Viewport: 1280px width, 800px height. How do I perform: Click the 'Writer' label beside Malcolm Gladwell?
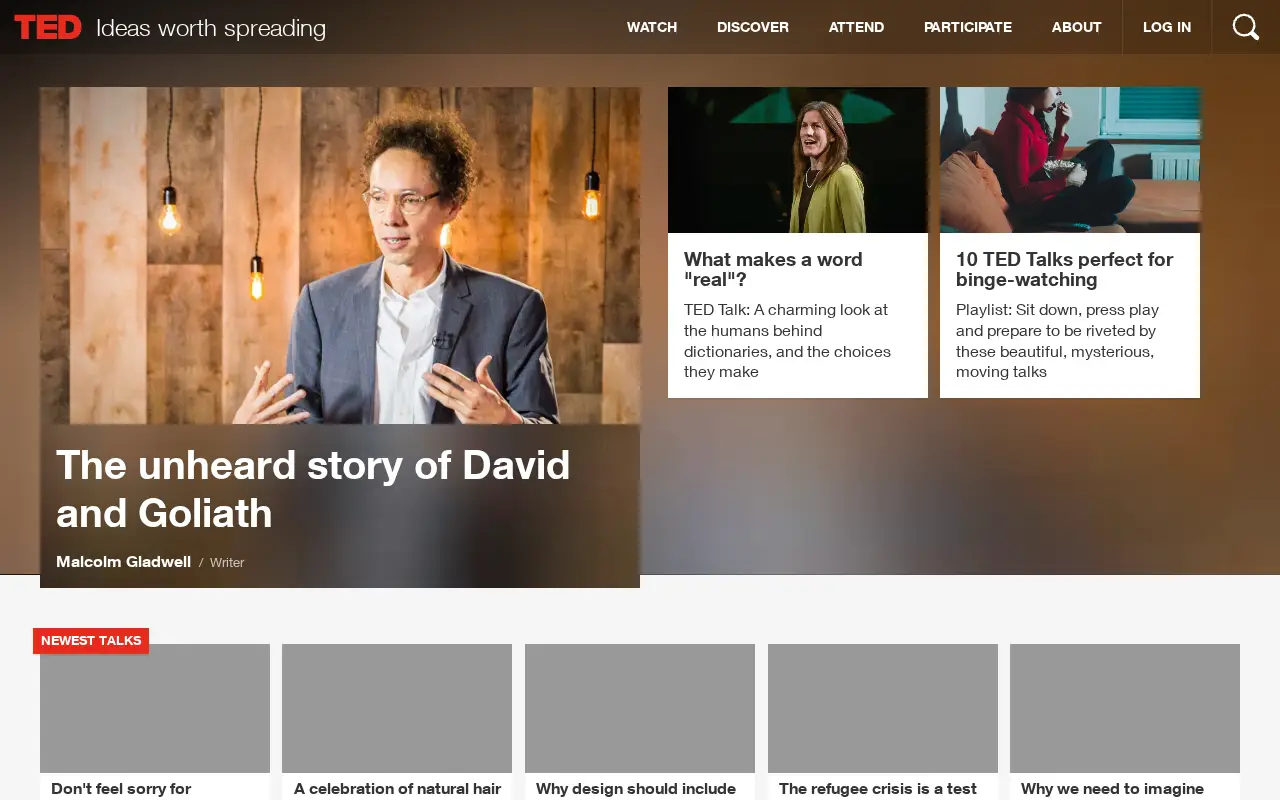point(227,563)
